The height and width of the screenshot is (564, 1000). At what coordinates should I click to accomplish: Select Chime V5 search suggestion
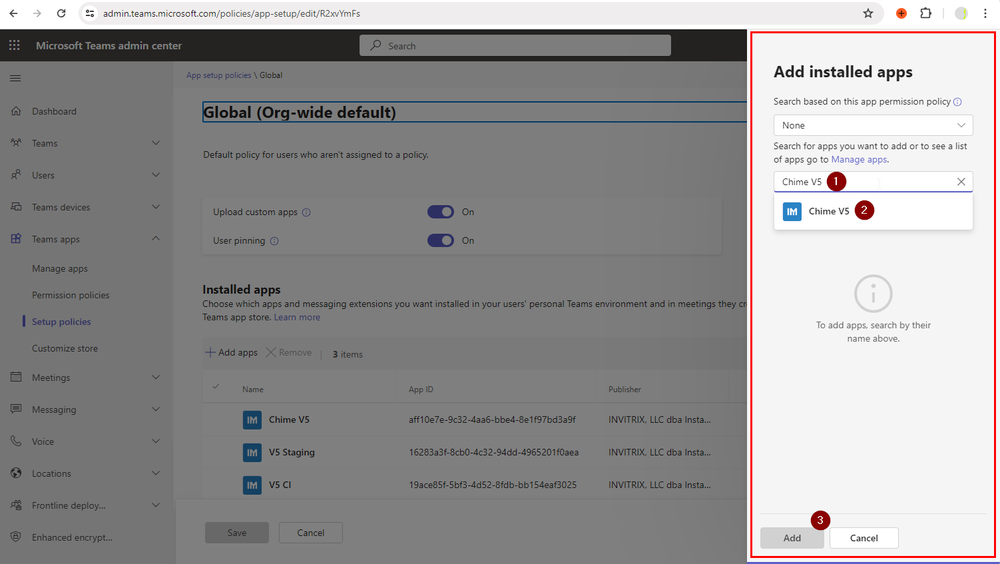[873, 211]
